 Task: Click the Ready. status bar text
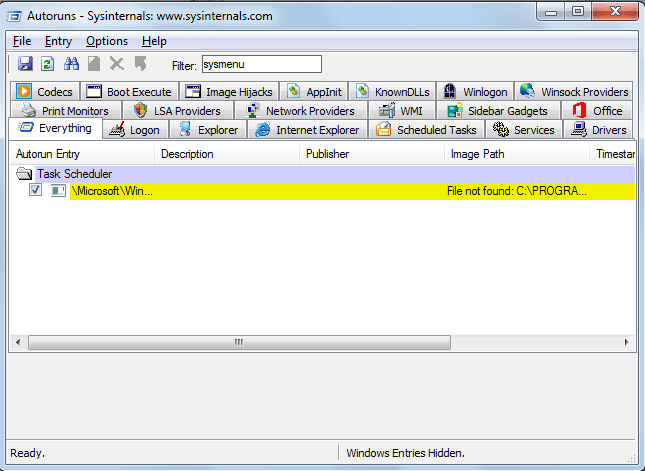tap(28, 453)
